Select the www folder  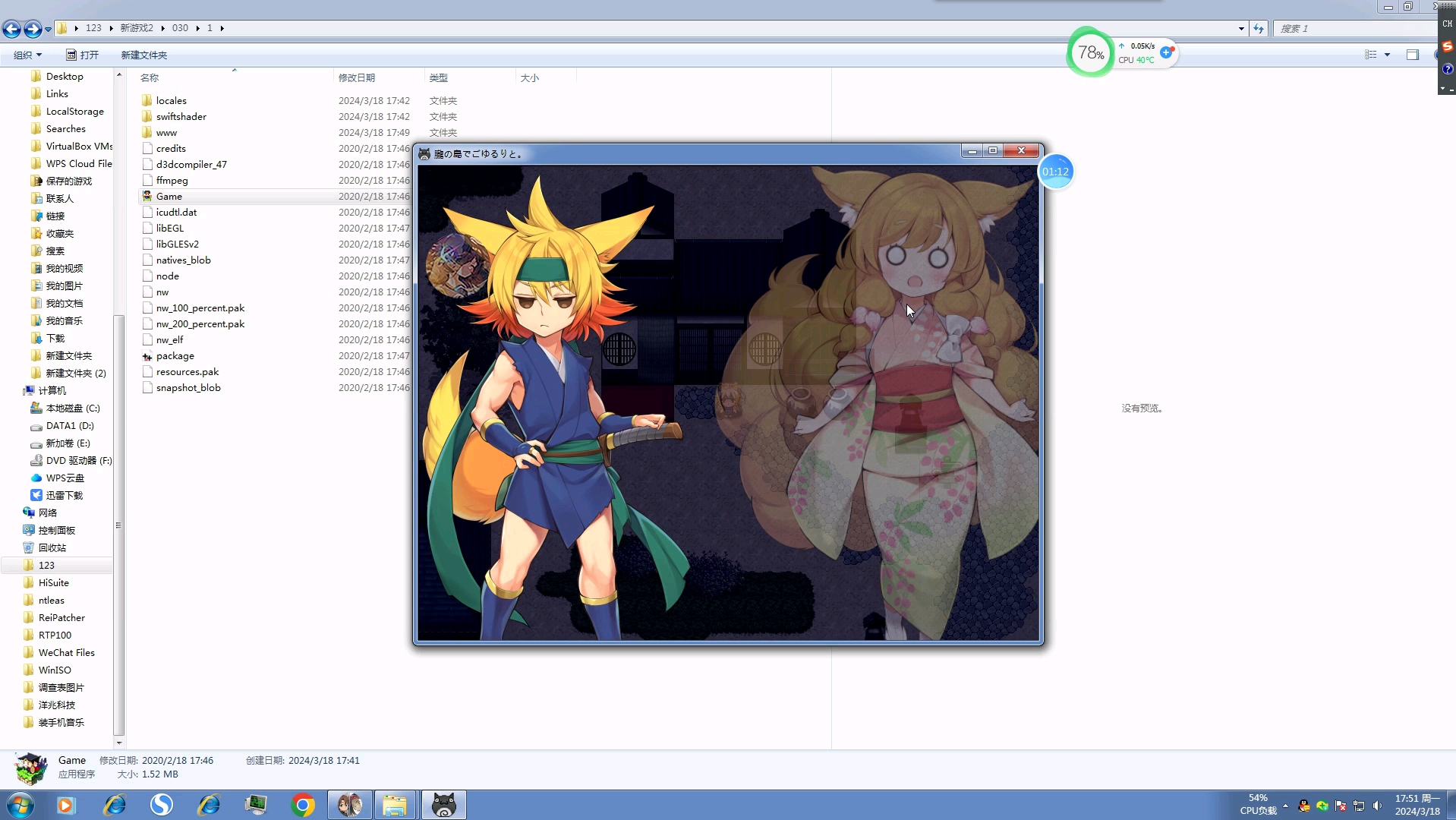pos(166,133)
